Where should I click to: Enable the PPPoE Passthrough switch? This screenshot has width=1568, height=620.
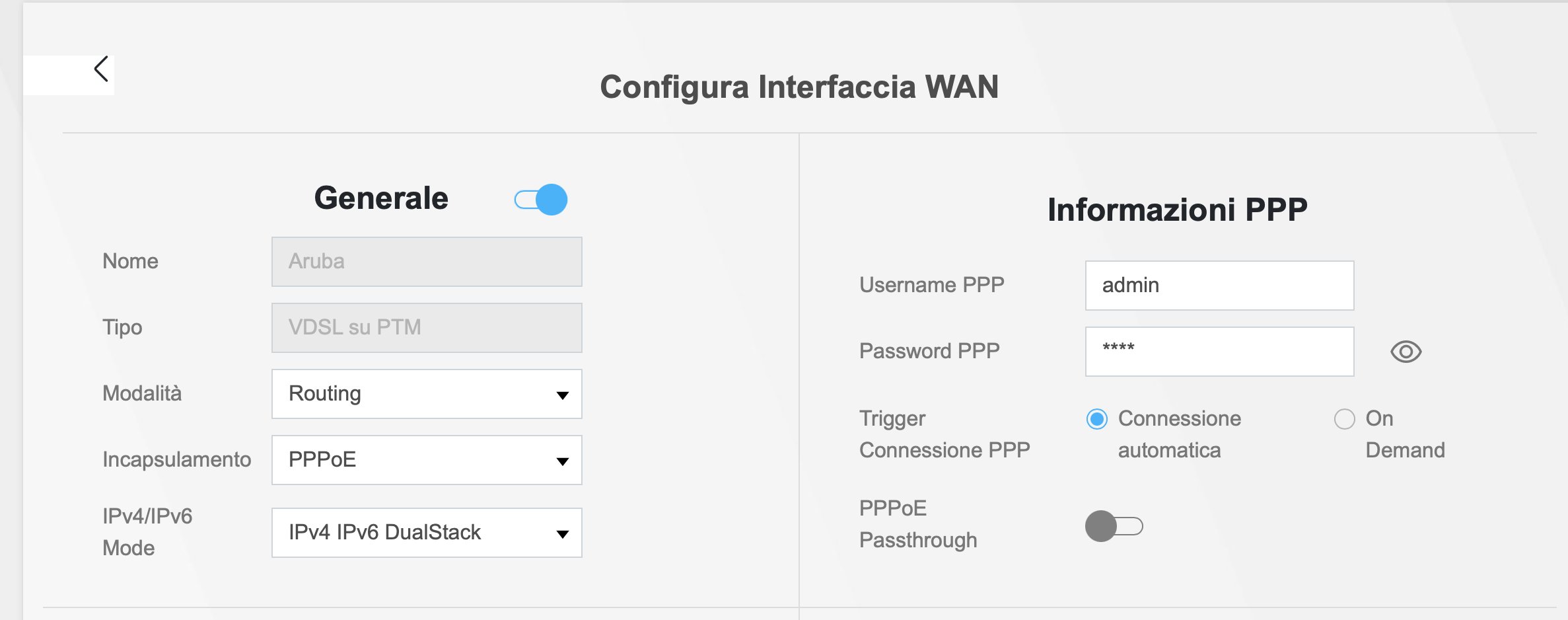pyautogui.click(x=1114, y=526)
